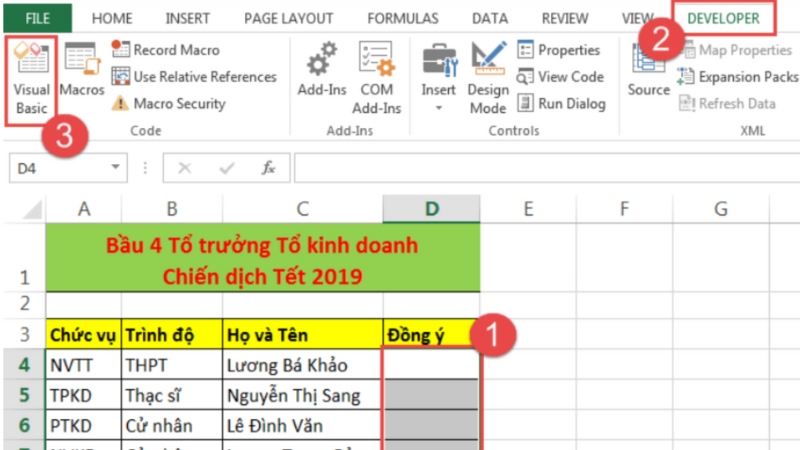
Task: Select row 6 header
Action: (x=24, y=425)
